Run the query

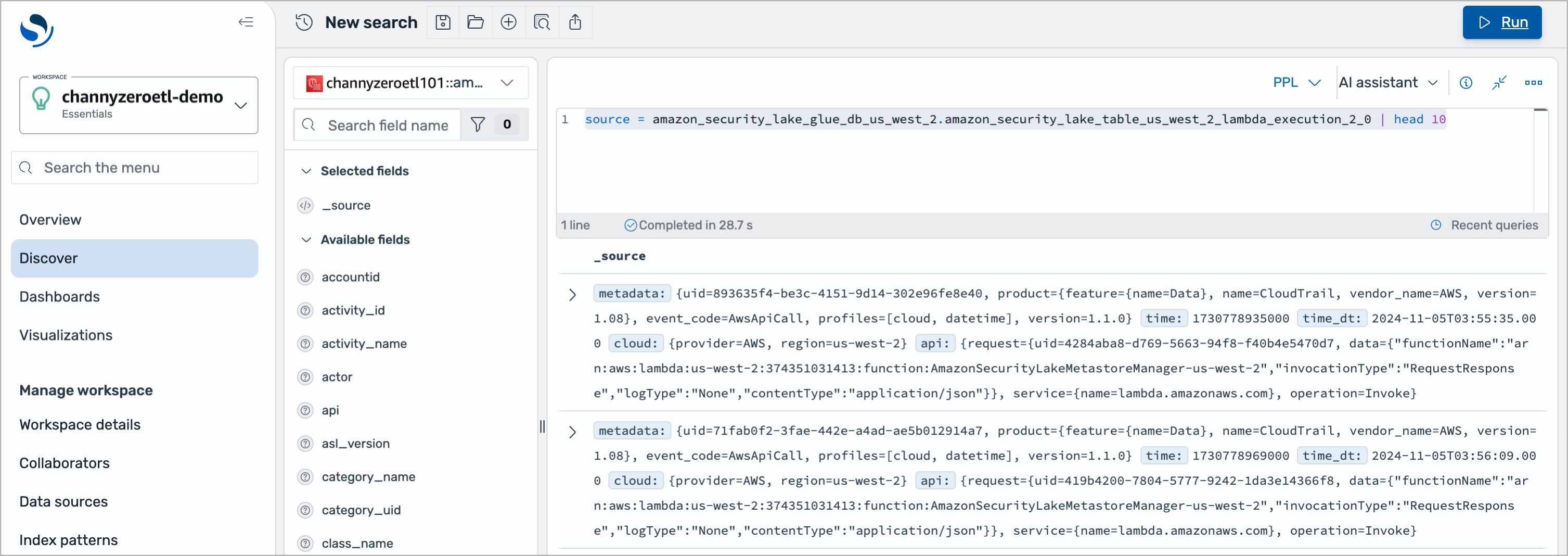(1501, 22)
